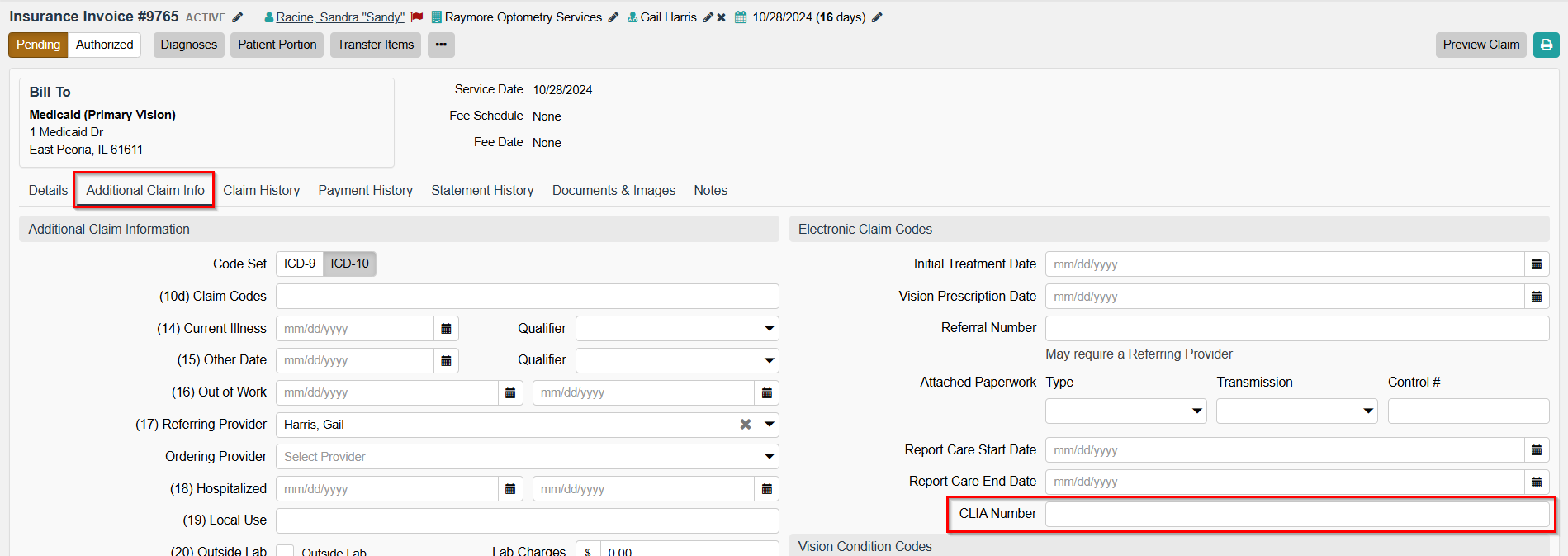Screen dimensions: 1568x556
Task: Open calendar for Vision Prescription Date
Action: point(1536,297)
